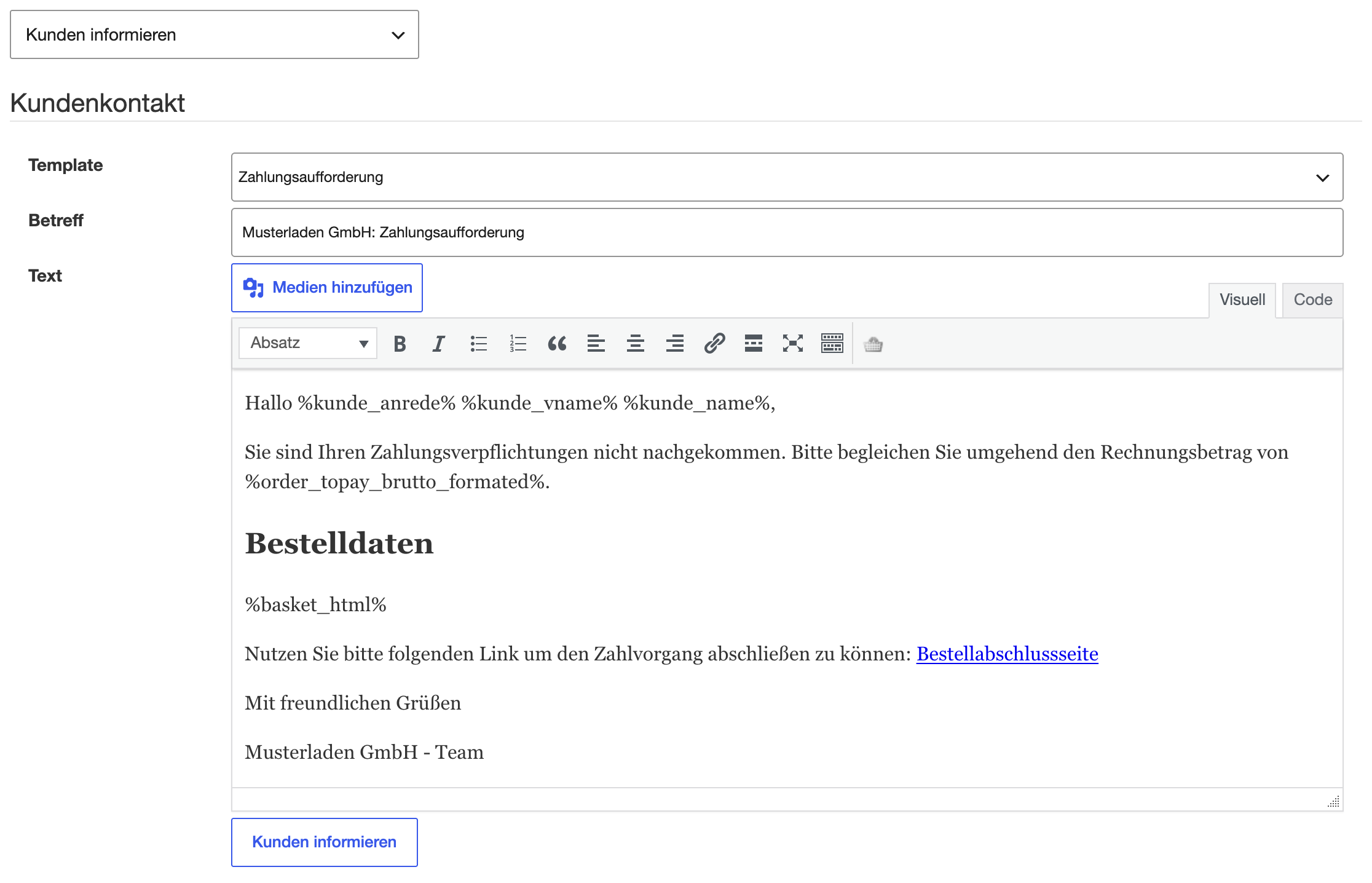Switch to the Visuell editor tab
This screenshot has width=1372, height=883.
tap(1242, 300)
